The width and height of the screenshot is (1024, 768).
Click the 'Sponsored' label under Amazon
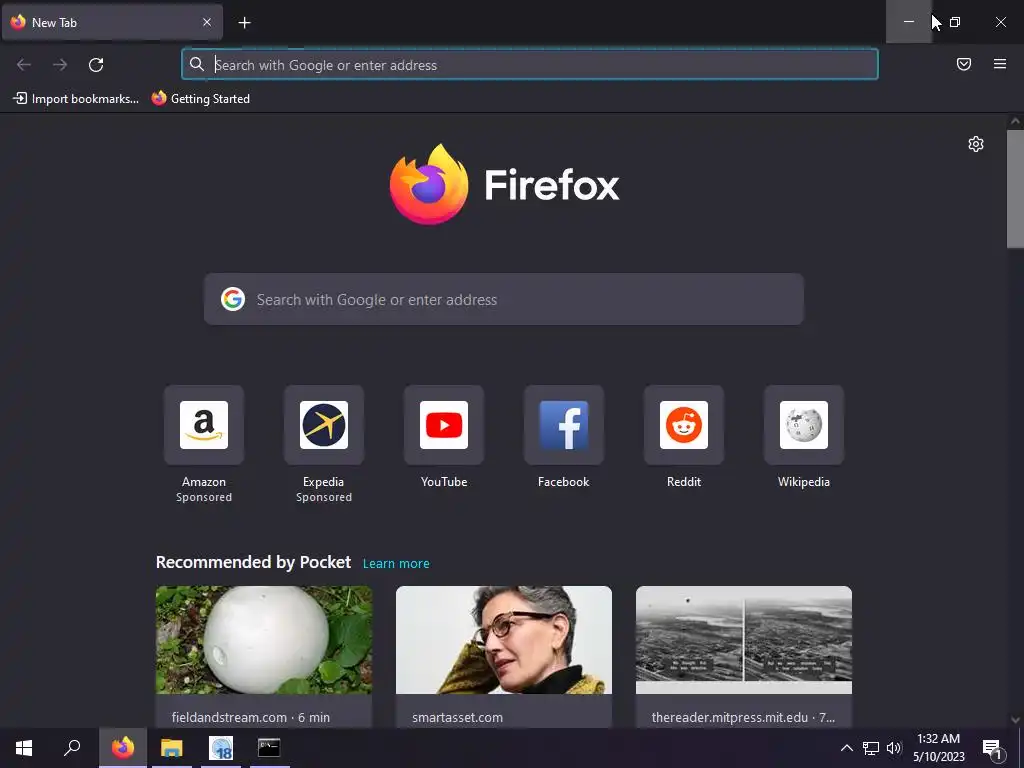(204, 498)
